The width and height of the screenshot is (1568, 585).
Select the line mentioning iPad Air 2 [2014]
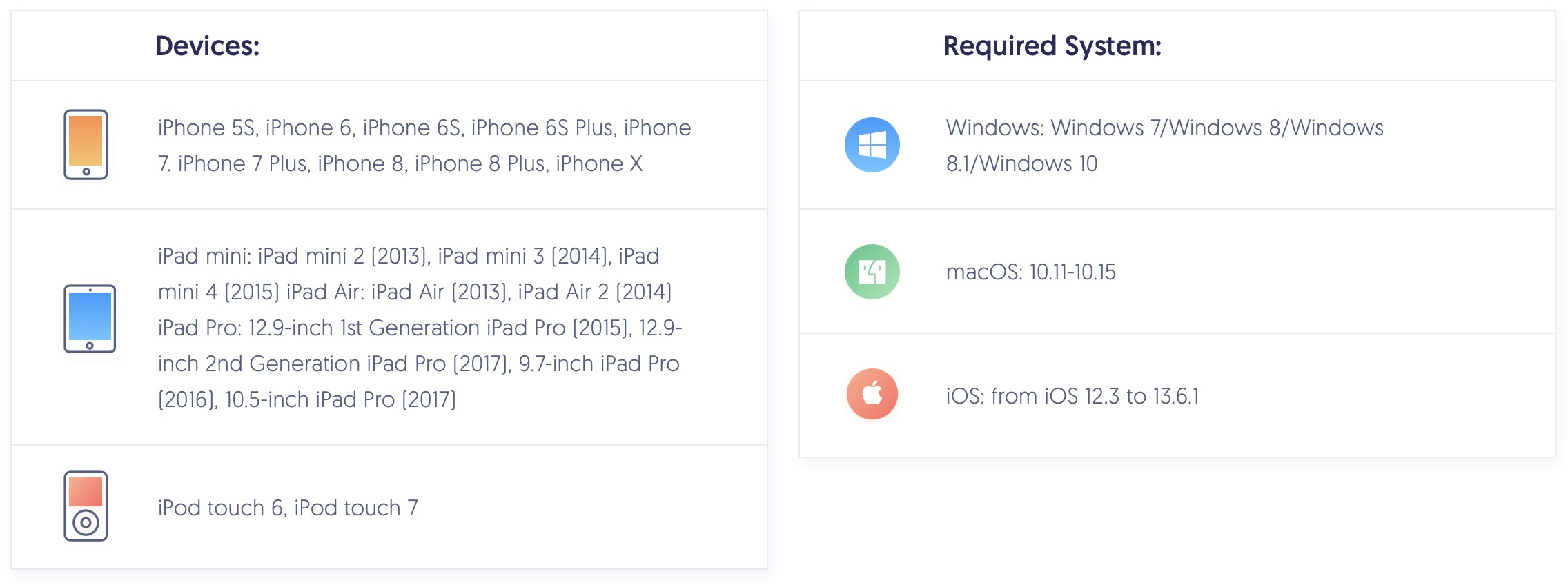[415, 292]
